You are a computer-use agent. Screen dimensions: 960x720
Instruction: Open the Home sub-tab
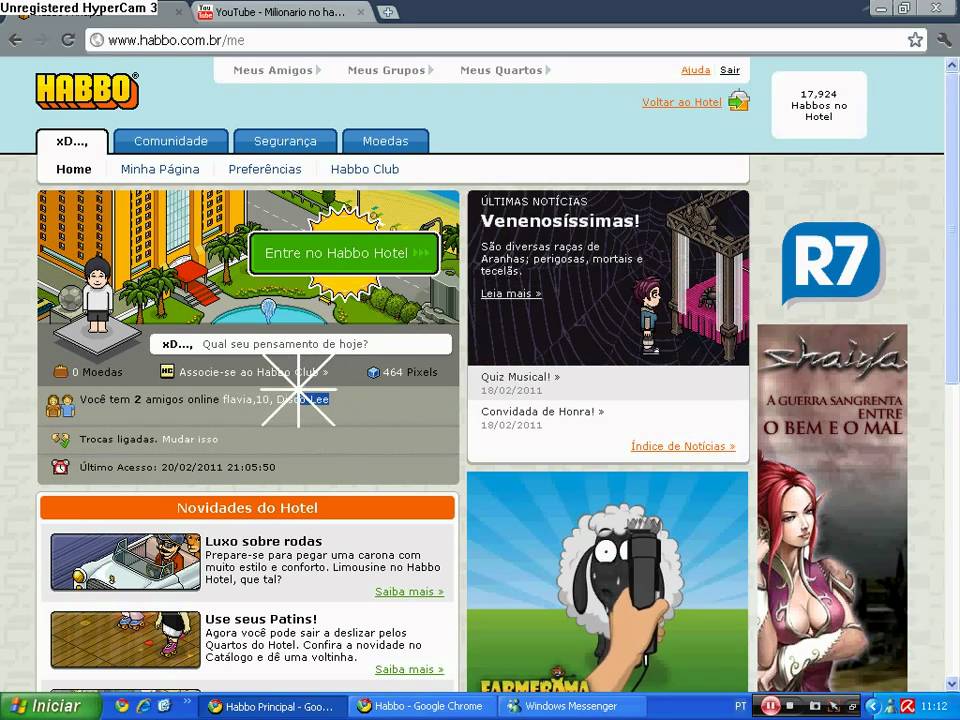73,170
